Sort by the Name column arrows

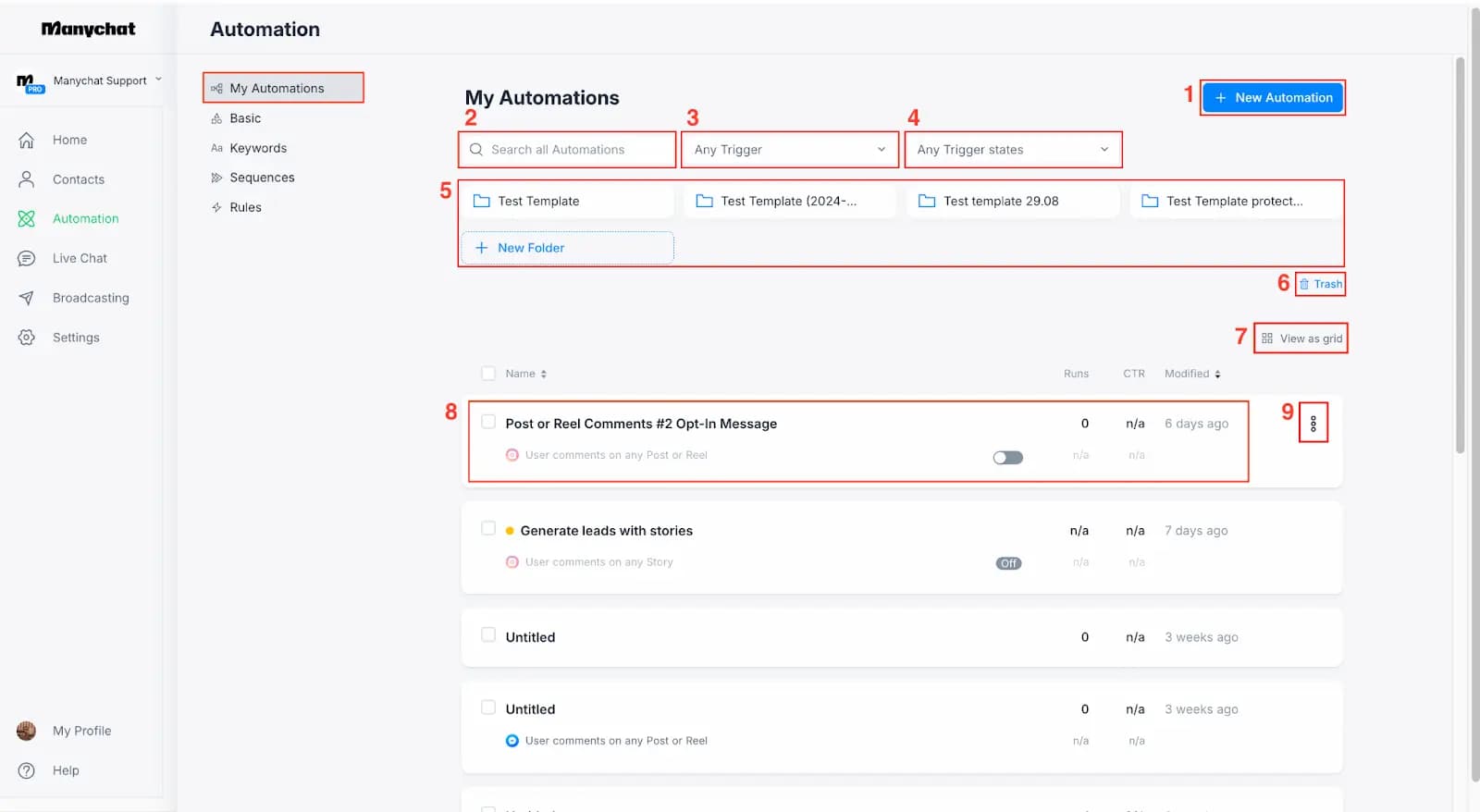click(544, 374)
